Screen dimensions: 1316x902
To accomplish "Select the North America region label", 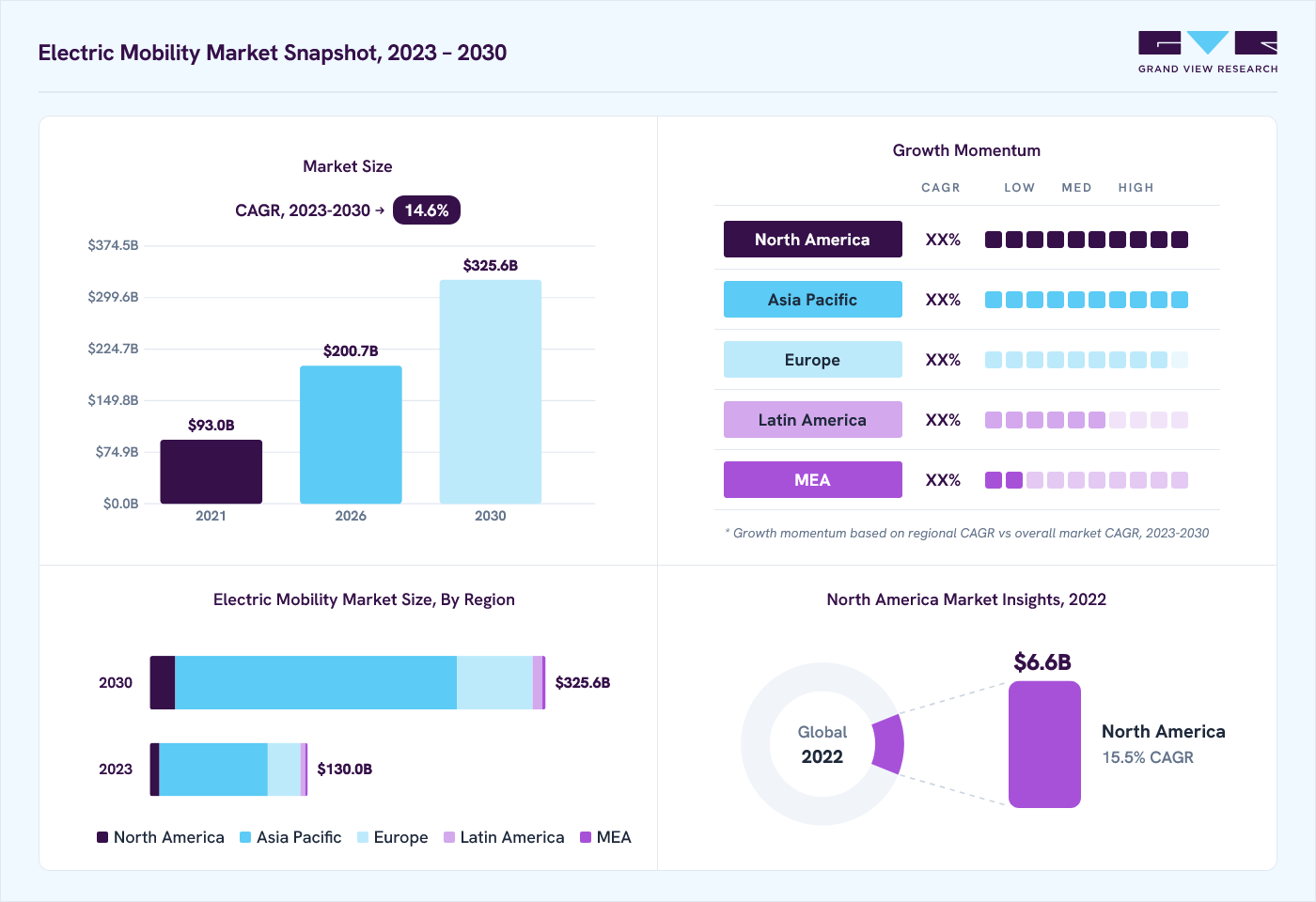I will click(x=812, y=240).
